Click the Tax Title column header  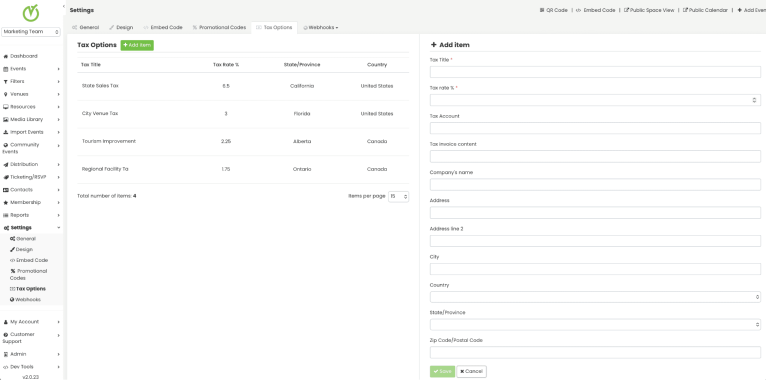pos(91,64)
